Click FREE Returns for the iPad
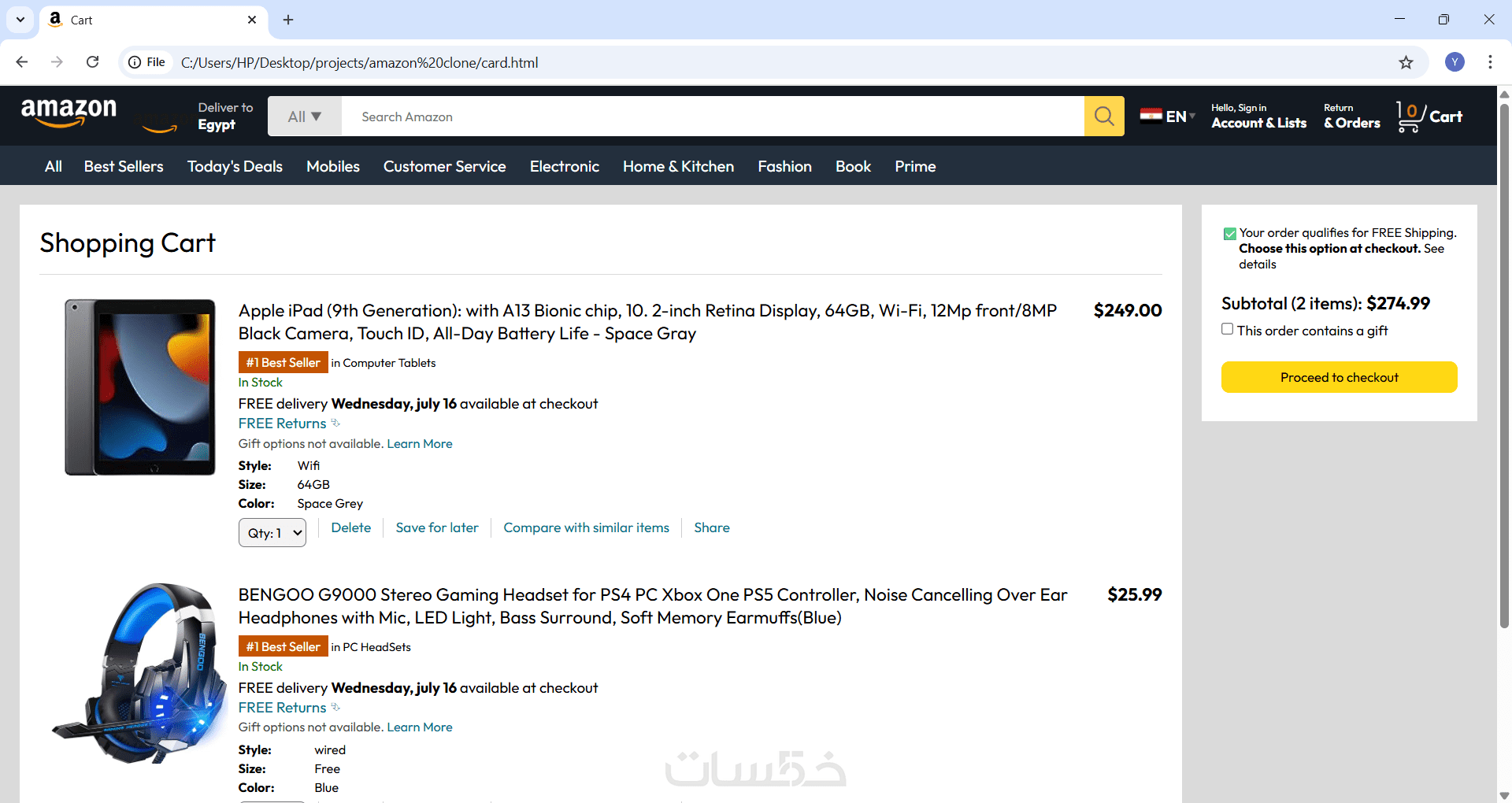The image size is (1512, 803). tap(282, 424)
